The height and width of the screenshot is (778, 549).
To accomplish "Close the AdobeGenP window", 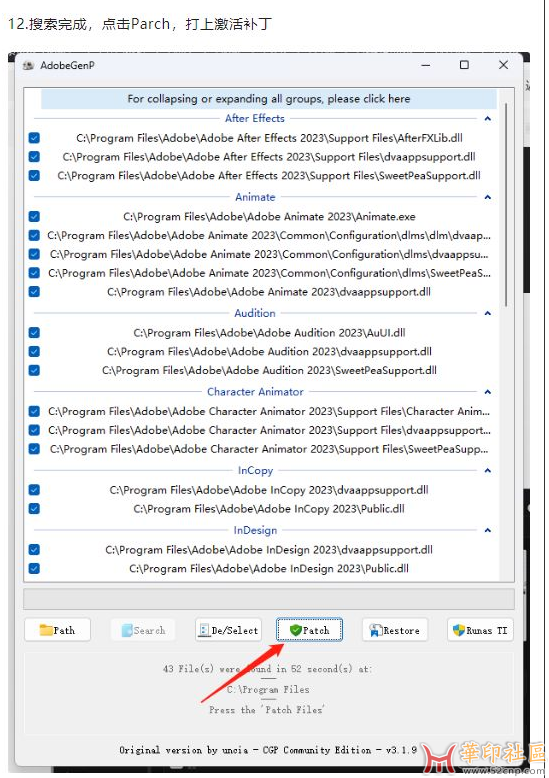I will point(503,65).
